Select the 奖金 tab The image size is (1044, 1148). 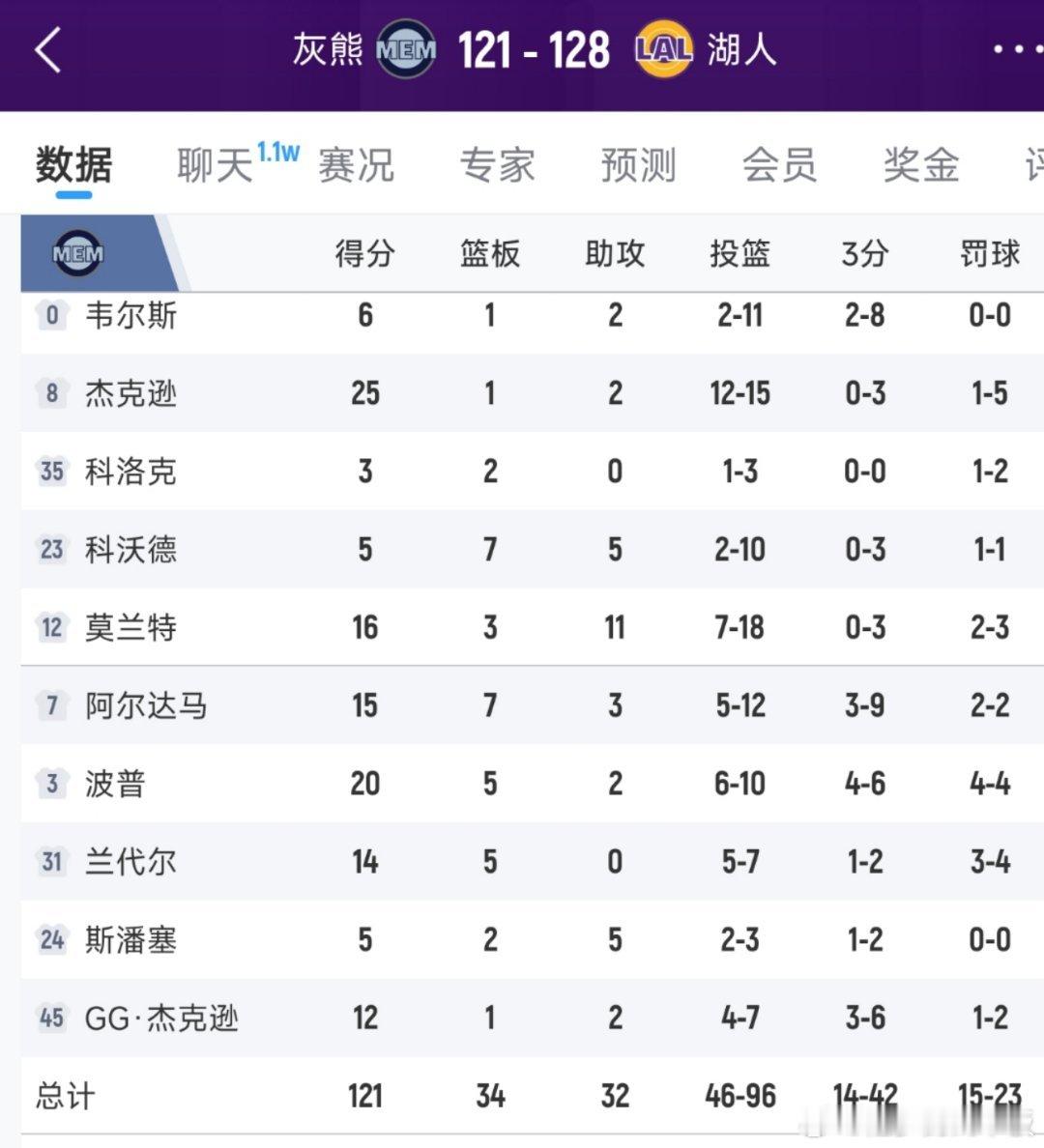coord(920,165)
